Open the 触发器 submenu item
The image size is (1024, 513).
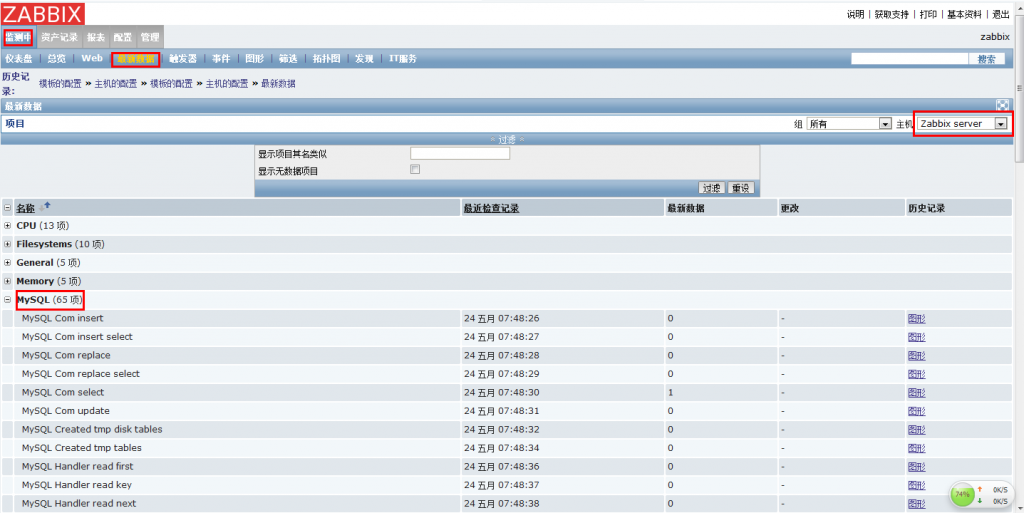tap(182, 59)
